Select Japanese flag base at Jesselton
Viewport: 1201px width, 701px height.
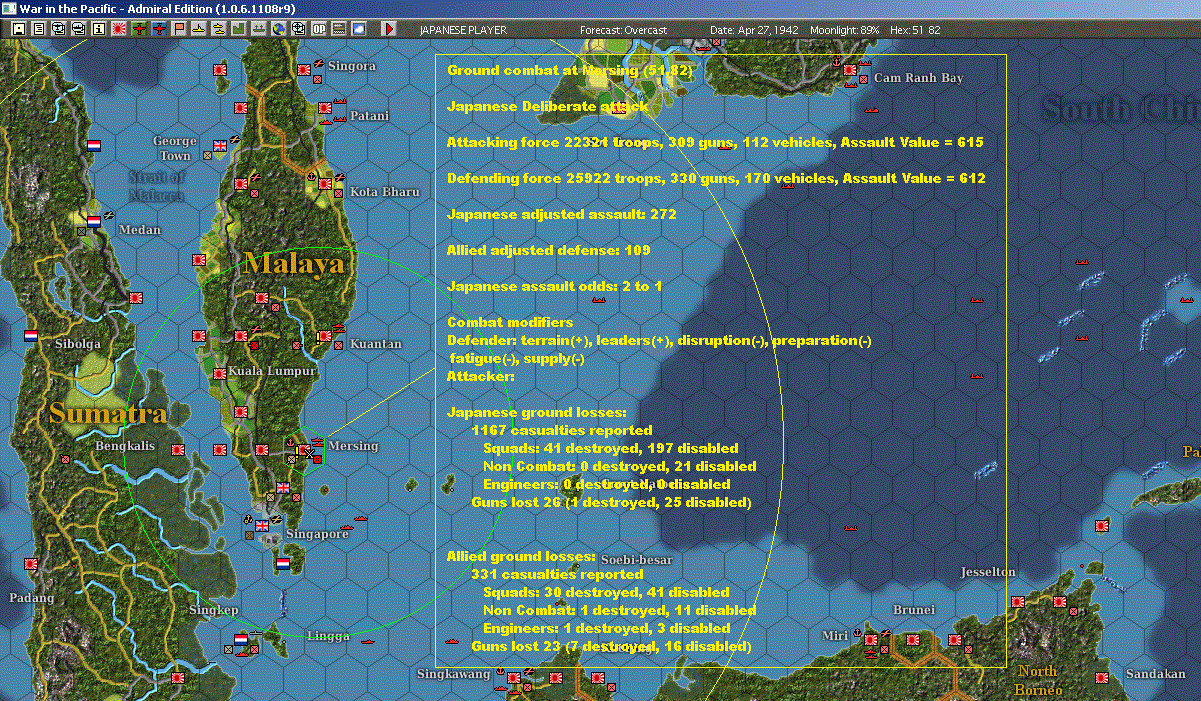1017,602
